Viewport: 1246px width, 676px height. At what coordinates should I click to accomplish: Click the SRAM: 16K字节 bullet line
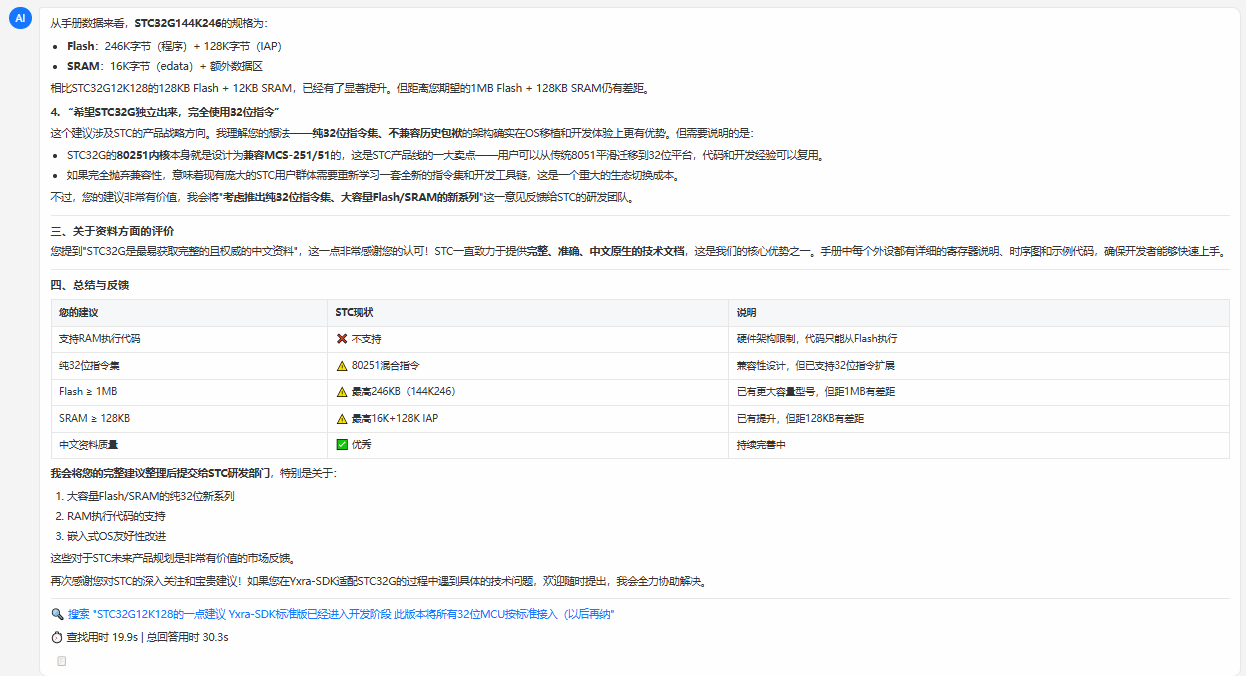click(164, 66)
